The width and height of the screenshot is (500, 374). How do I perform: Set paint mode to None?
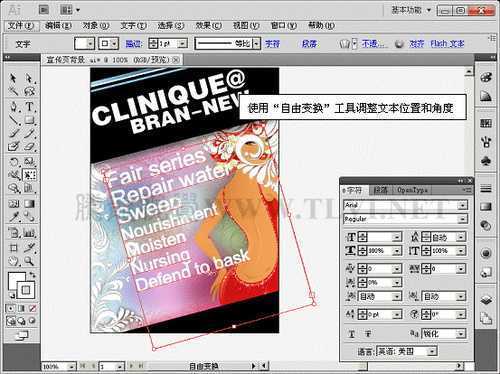point(32,308)
